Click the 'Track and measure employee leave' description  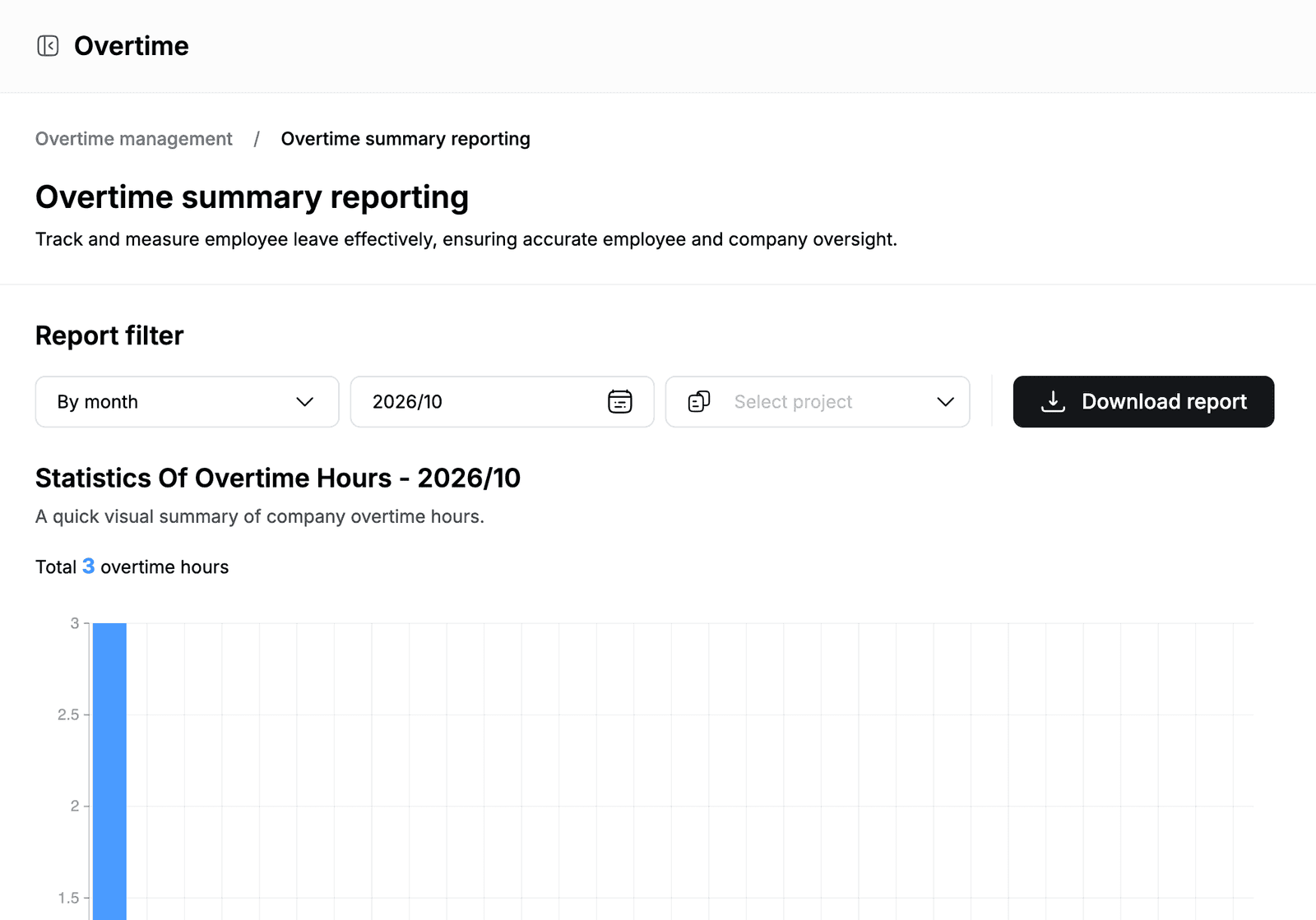tap(466, 239)
